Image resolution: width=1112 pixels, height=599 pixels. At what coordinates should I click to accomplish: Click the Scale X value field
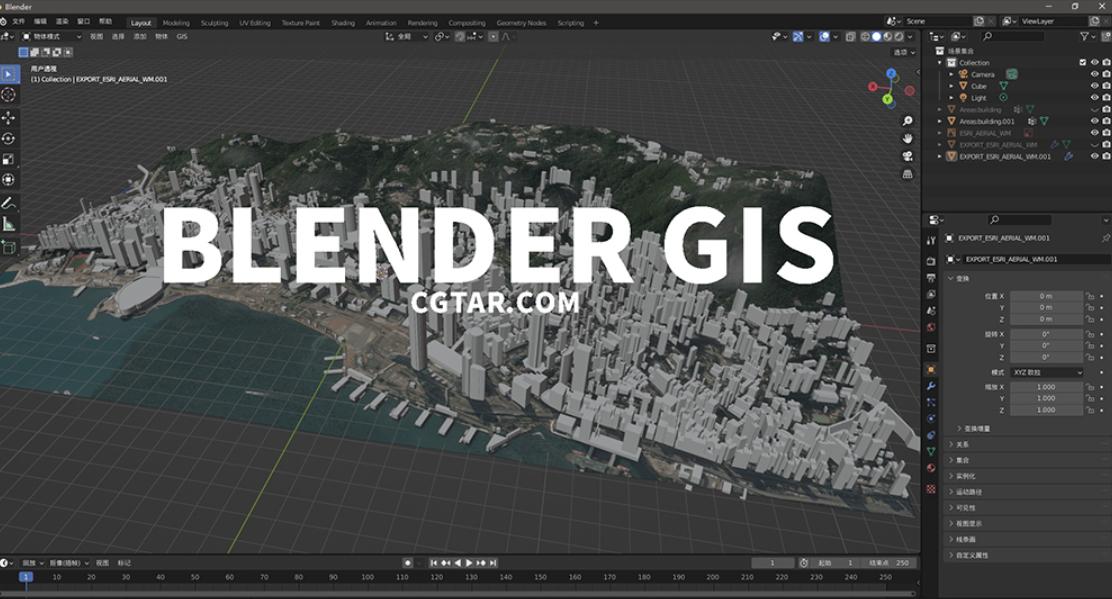(x=1046, y=386)
